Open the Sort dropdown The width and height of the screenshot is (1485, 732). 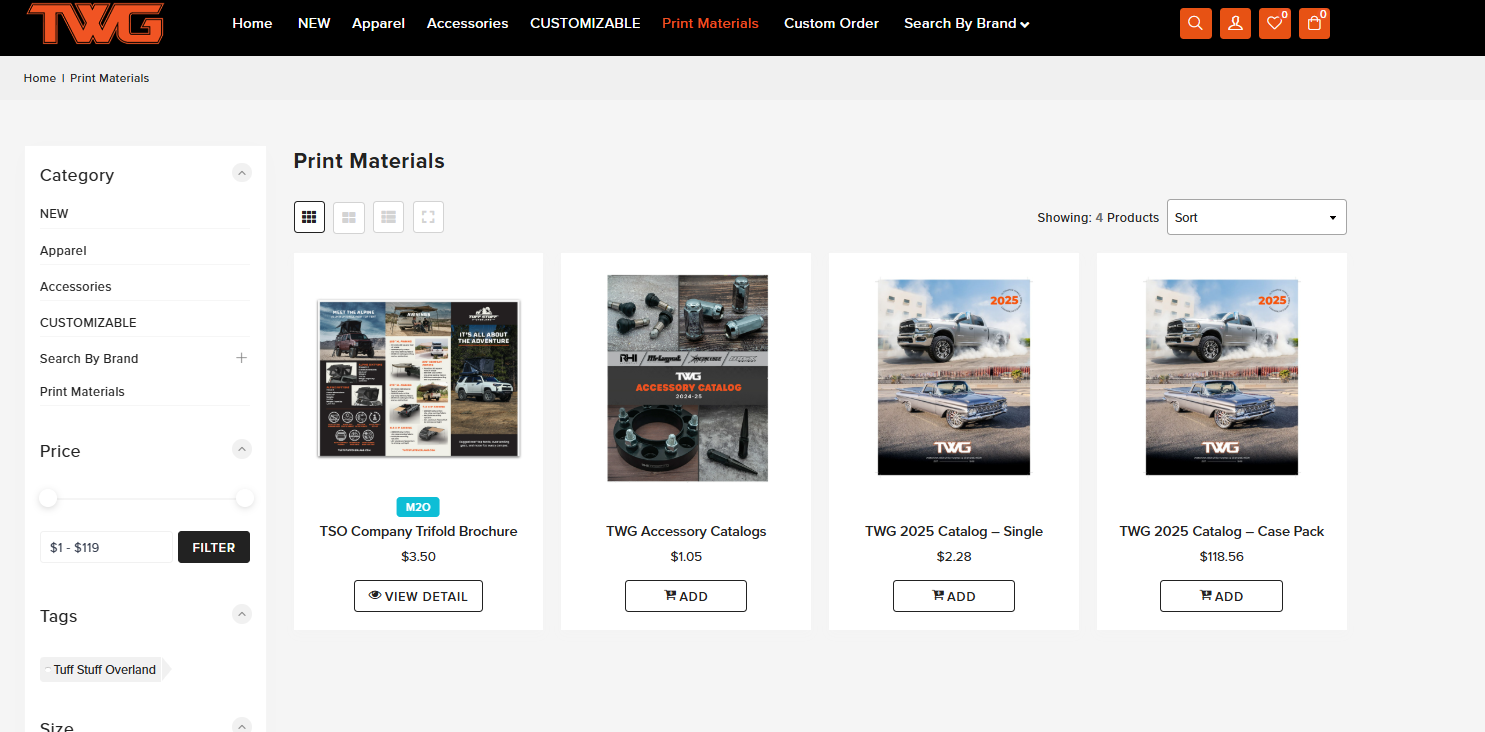coord(1256,217)
